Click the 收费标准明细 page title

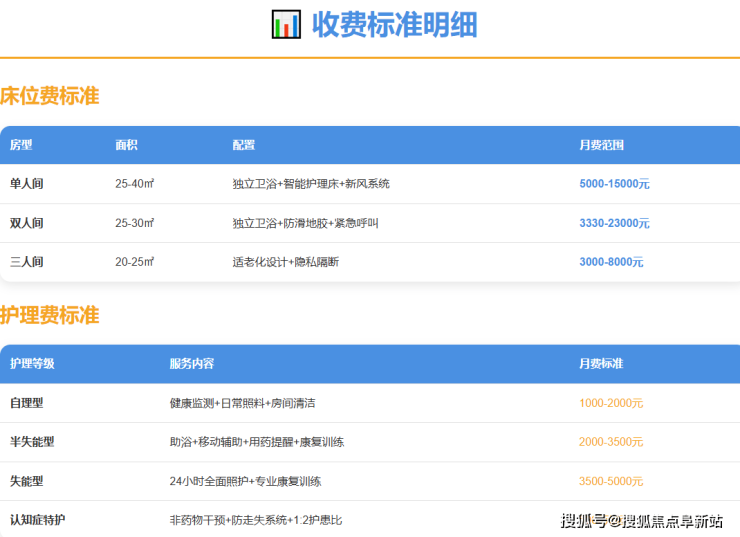click(x=394, y=24)
